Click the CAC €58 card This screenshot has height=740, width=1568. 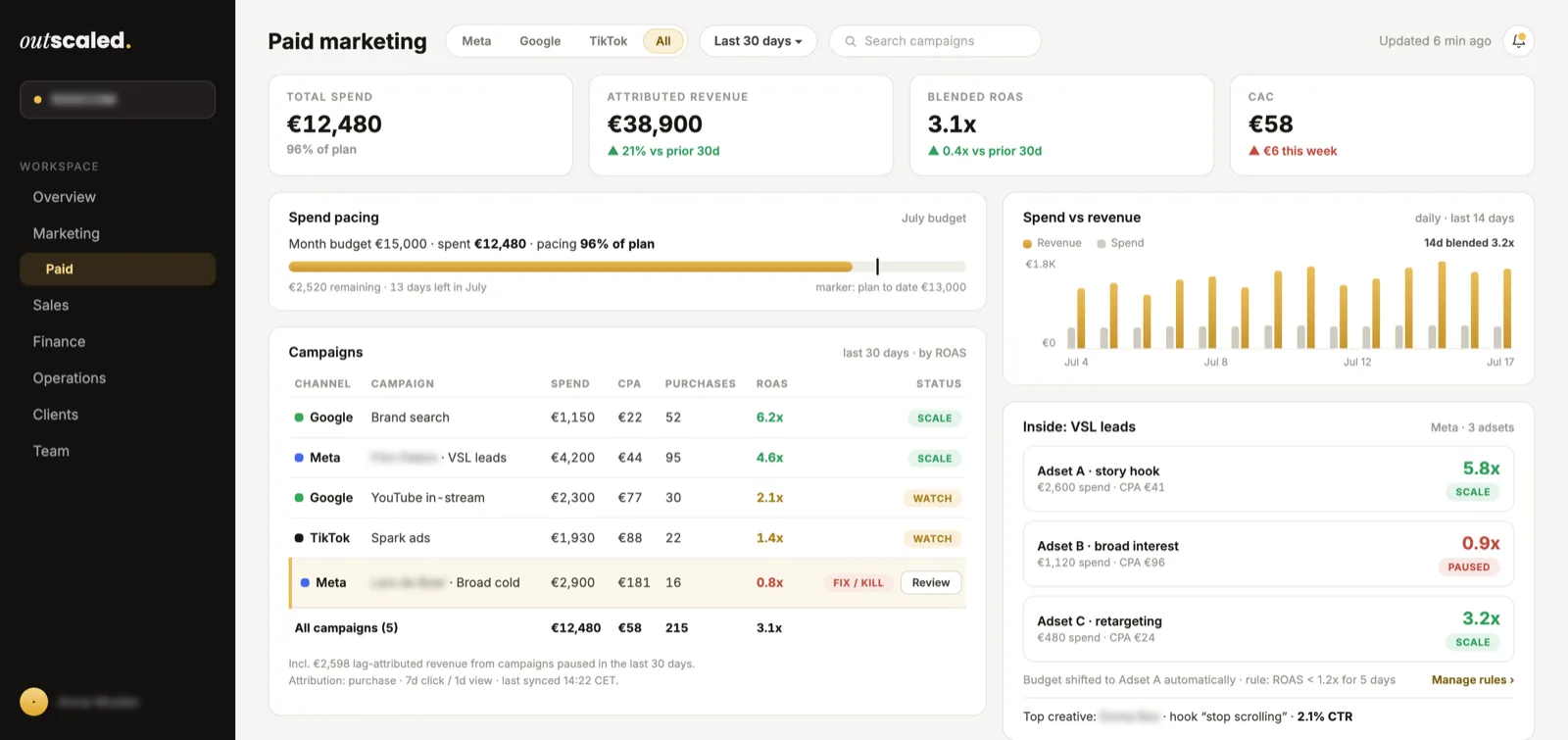(1382, 125)
